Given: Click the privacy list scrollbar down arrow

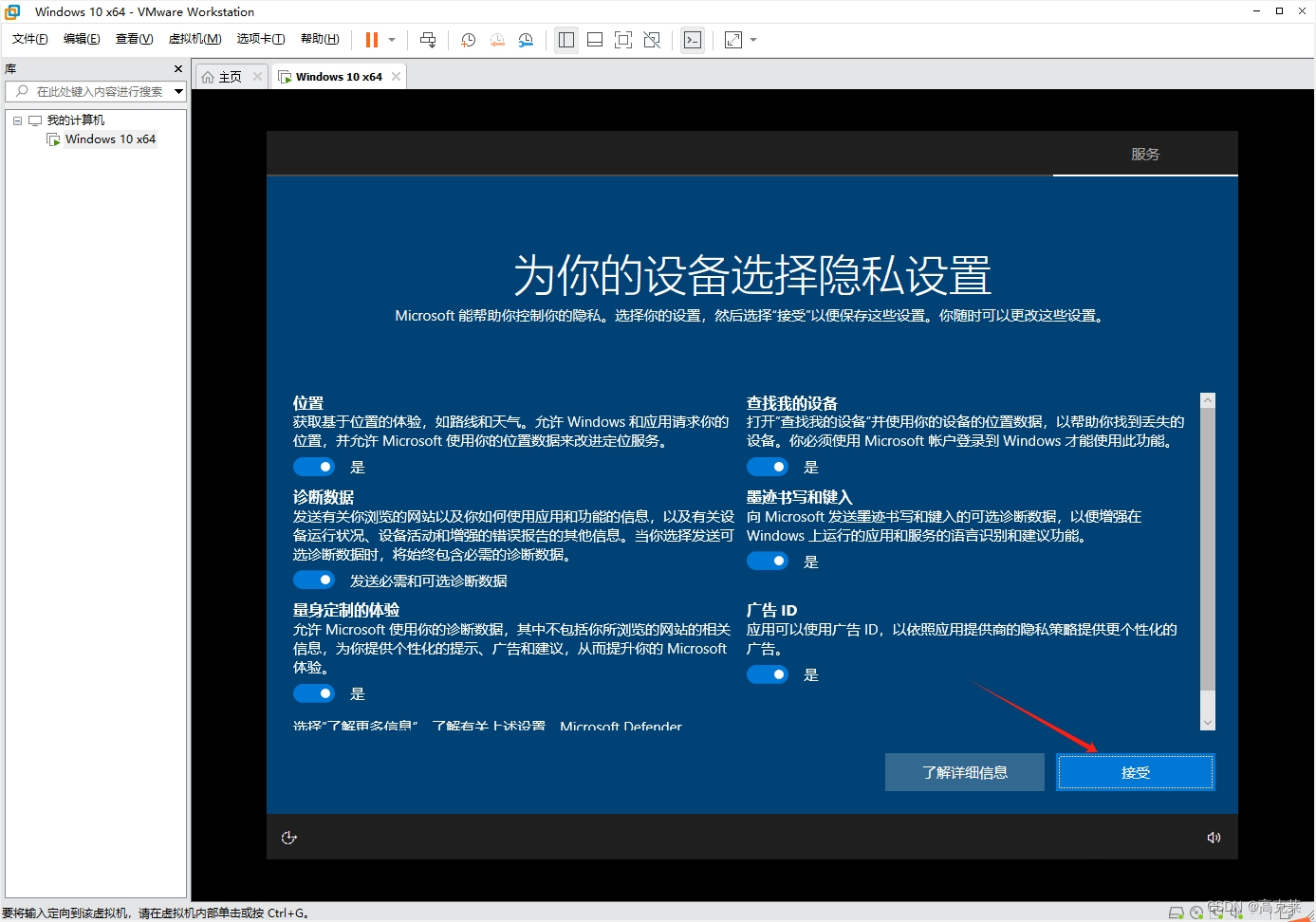Looking at the screenshot, I should pyautogui.click(x=1208, y=723).
